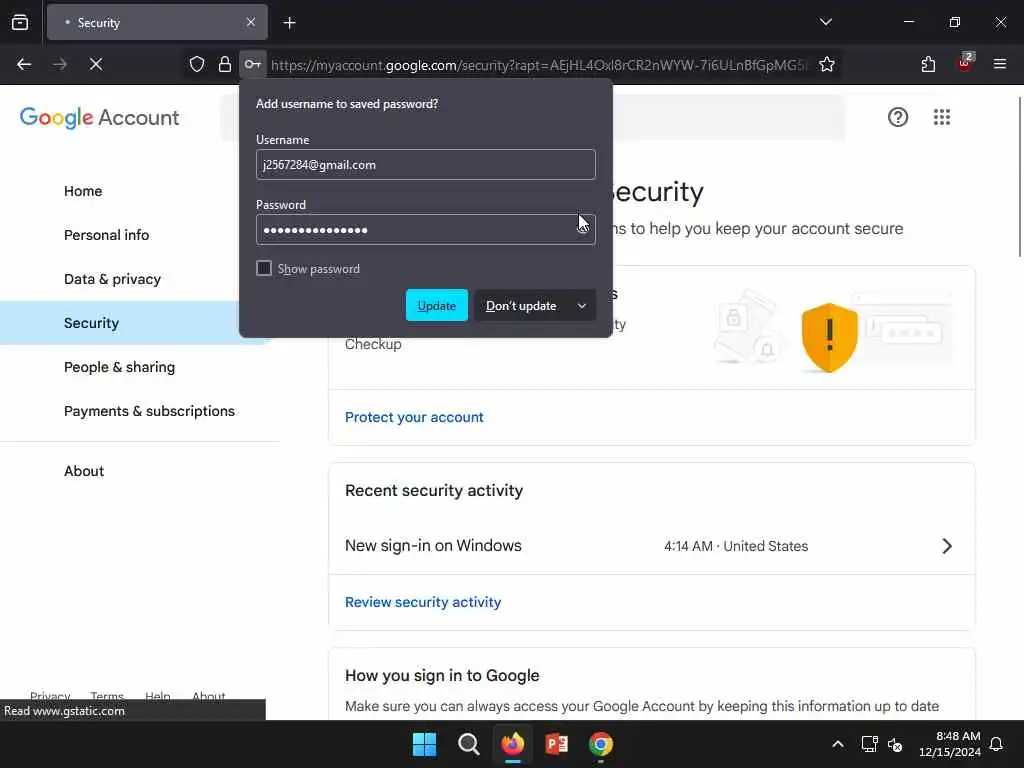Click the muted volume tray icon
This screenshot has width=1024, height=768.
tap(895, 744)
